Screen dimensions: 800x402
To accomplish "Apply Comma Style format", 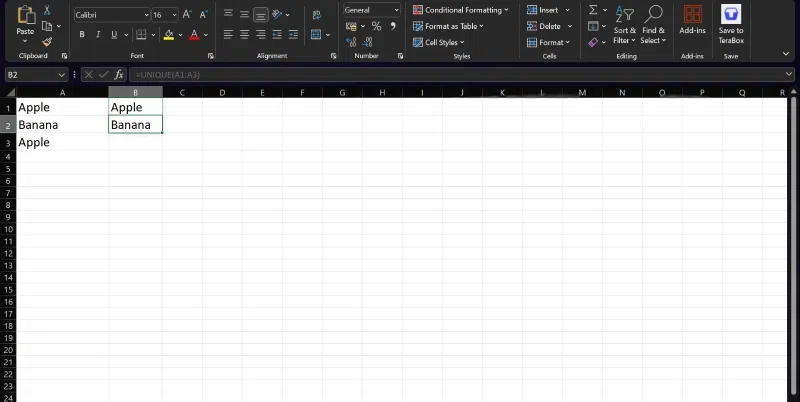I will (x=393, y=26).
